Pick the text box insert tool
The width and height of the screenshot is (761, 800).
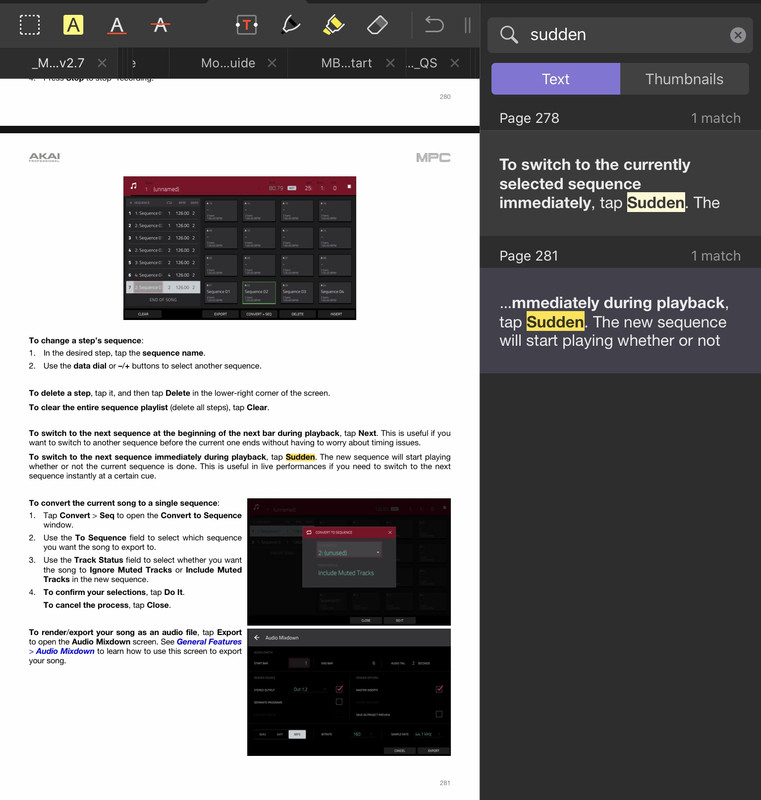(247, 24)
